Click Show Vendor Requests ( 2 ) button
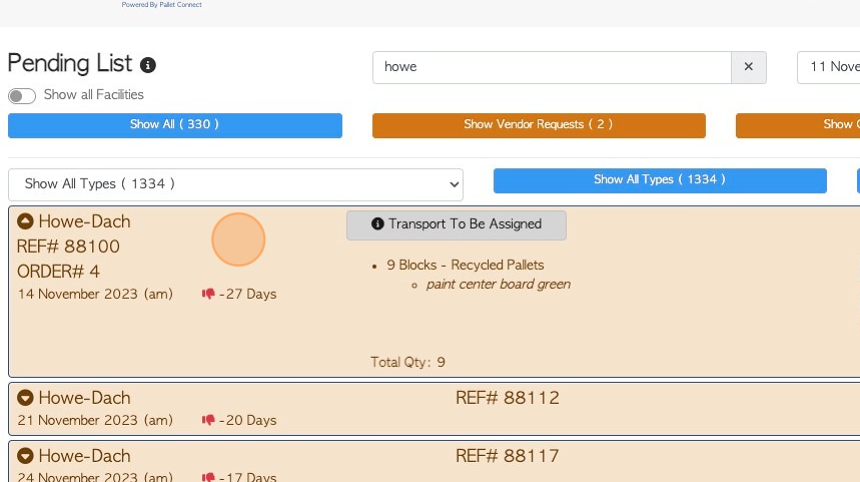Viewport: 860px width, 482px height. (x=538, y=125)
